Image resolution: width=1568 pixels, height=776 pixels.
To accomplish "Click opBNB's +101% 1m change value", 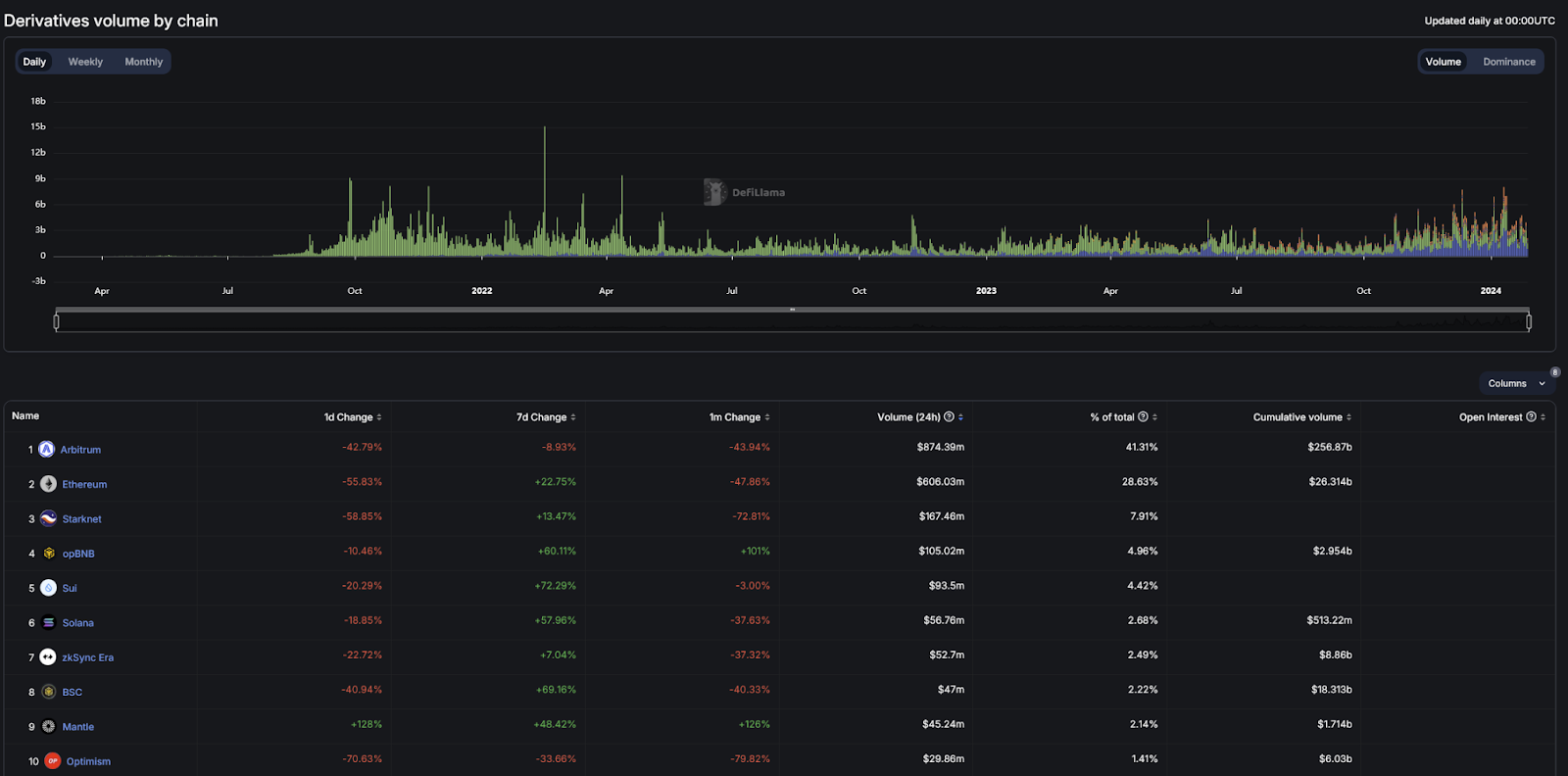I will tap(756, 551).
